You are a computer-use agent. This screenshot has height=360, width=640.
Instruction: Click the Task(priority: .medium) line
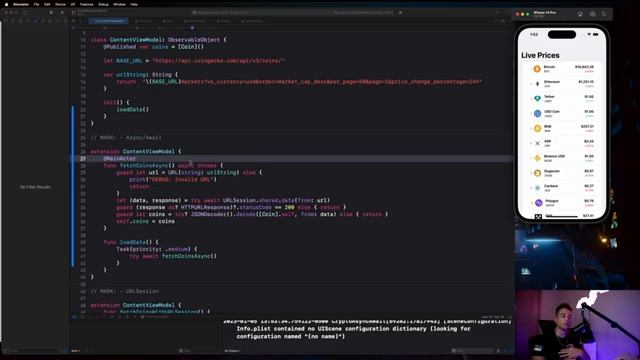157,249
